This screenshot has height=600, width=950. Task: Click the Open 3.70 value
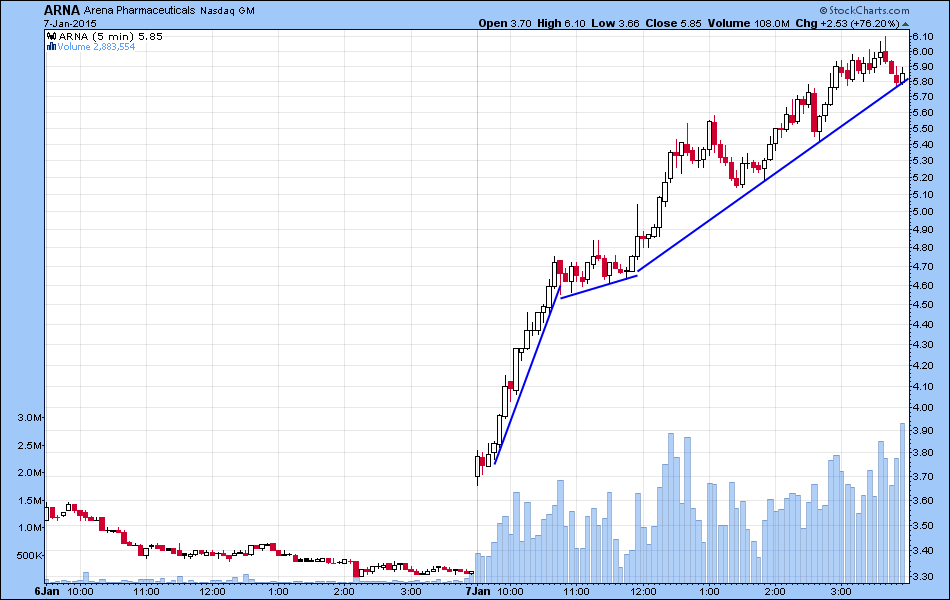point(505,23)
